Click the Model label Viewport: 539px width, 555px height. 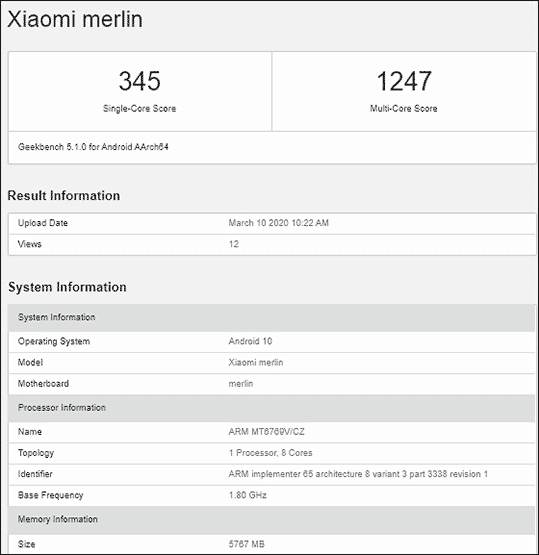[x=30, y=362]
